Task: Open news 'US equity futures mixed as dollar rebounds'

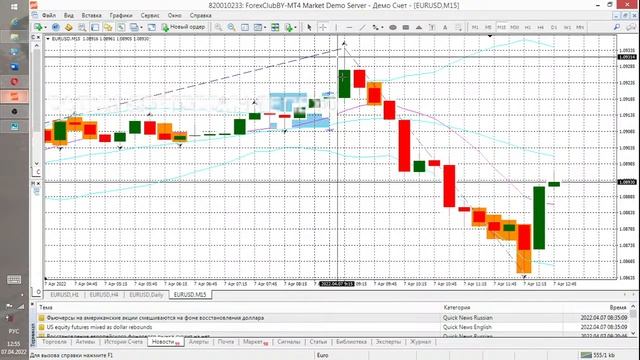Action: point(99,327)
